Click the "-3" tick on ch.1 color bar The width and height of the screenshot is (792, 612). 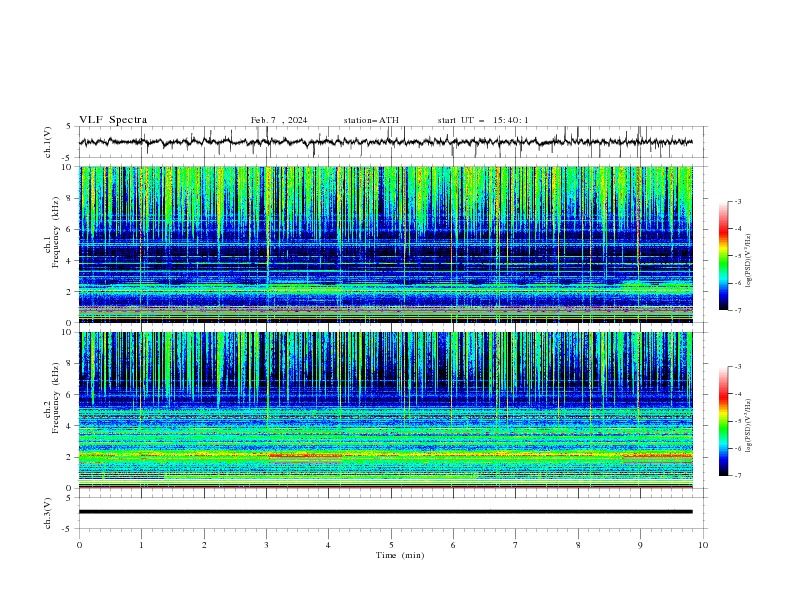pyautogui.click(x=738, y=201)
